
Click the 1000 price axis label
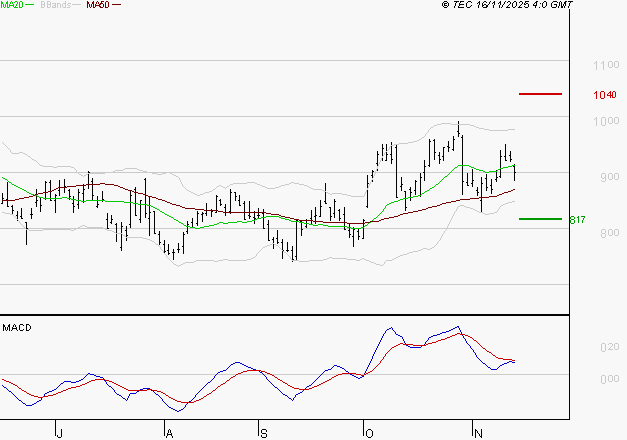click(x=606, y=121)
